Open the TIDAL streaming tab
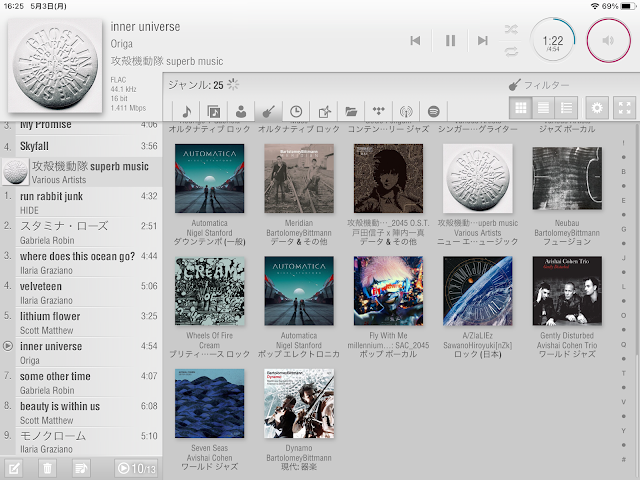 [x=378, y=111]
